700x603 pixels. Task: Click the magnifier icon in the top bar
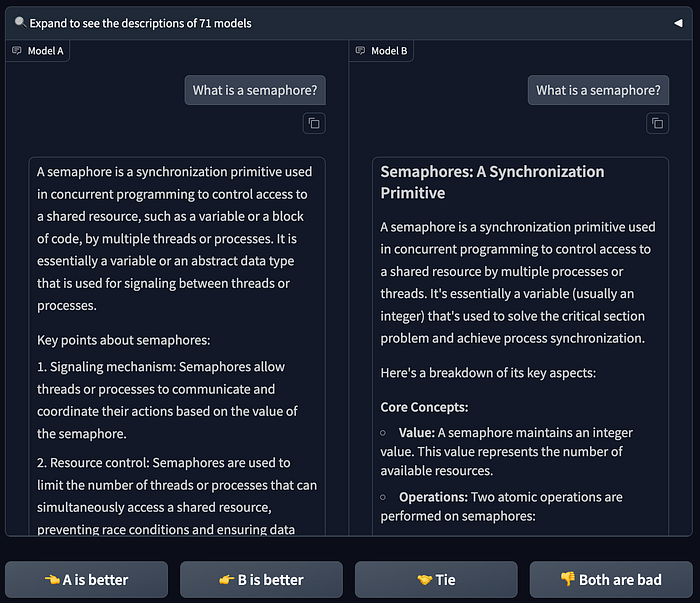(x=21, y=23)
